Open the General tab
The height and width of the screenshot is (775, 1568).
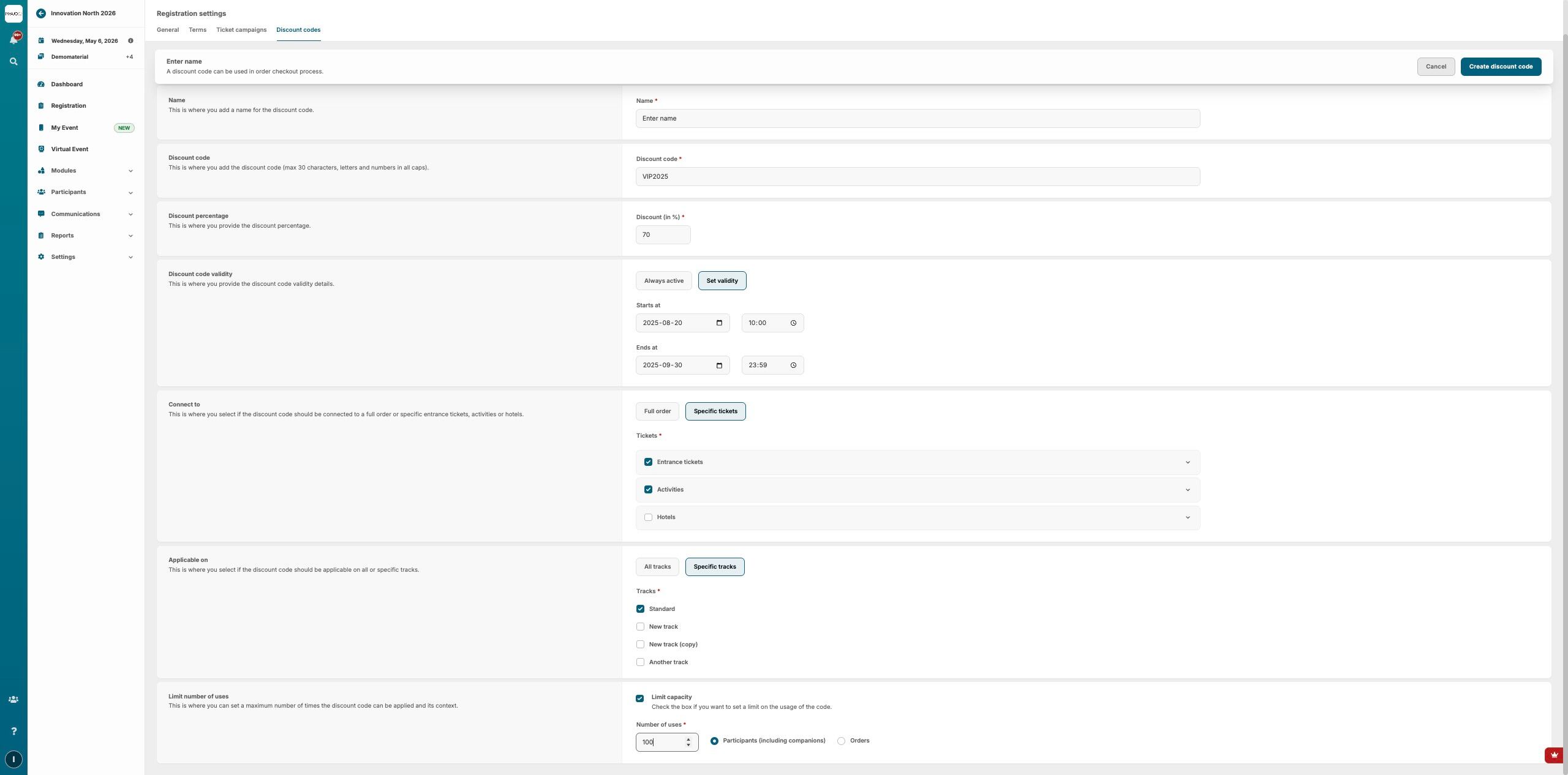click(167, 30)
